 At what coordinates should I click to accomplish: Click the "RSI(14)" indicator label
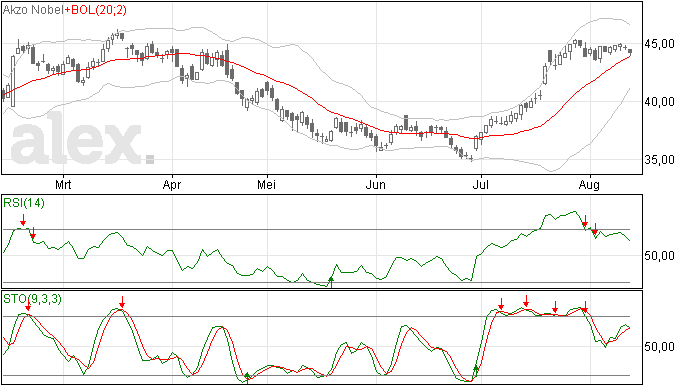(24, 203)
